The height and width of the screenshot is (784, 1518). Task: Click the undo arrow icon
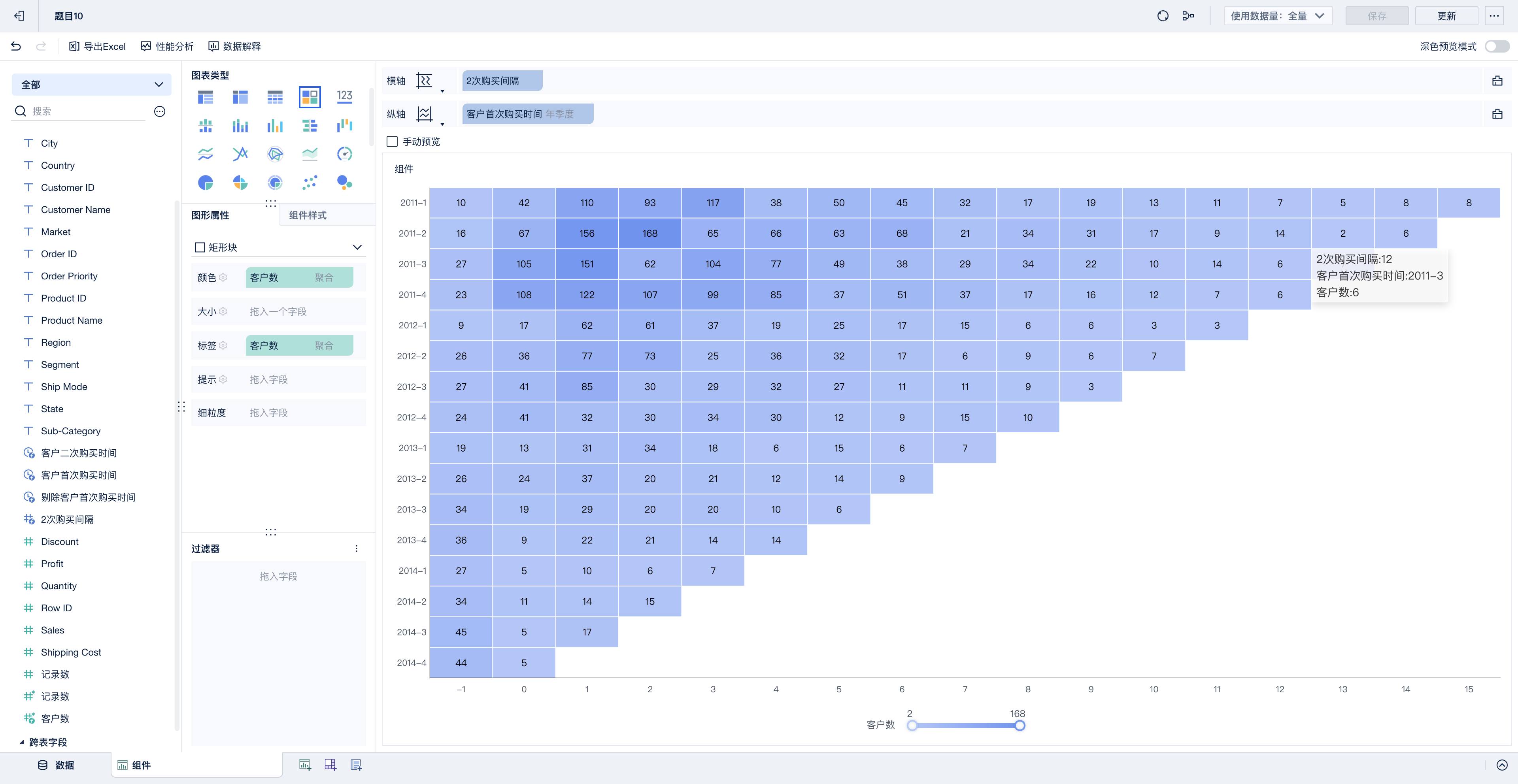tap(16, 46)
